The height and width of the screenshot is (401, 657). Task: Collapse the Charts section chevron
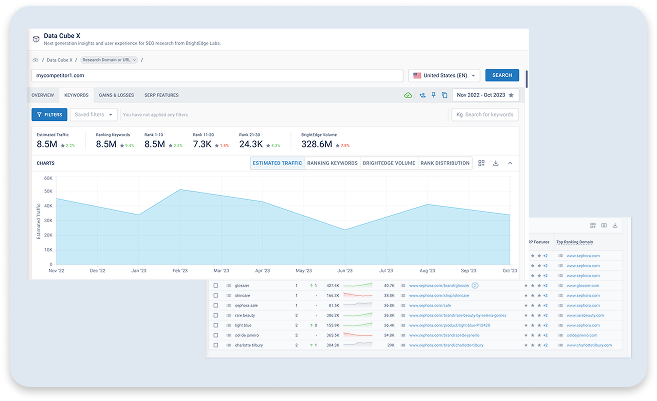[510, 163]
